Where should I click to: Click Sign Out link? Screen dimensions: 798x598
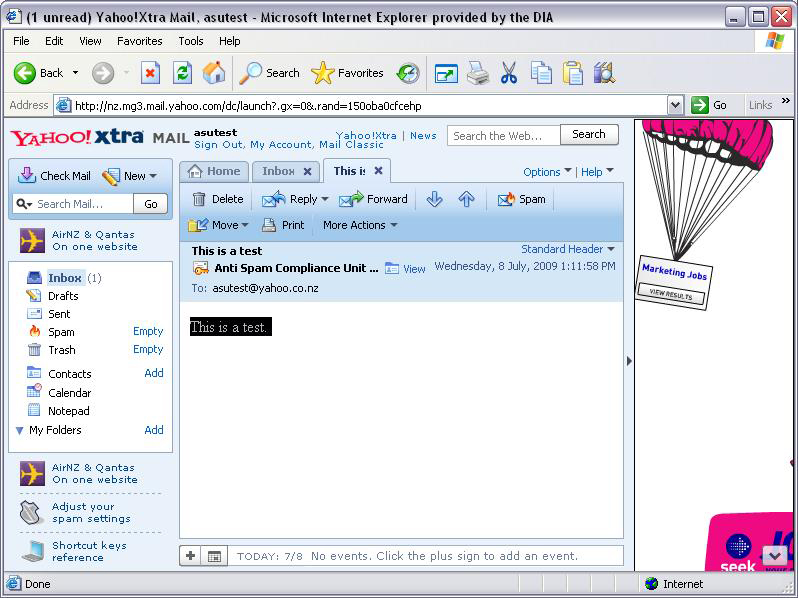(219, 145)
